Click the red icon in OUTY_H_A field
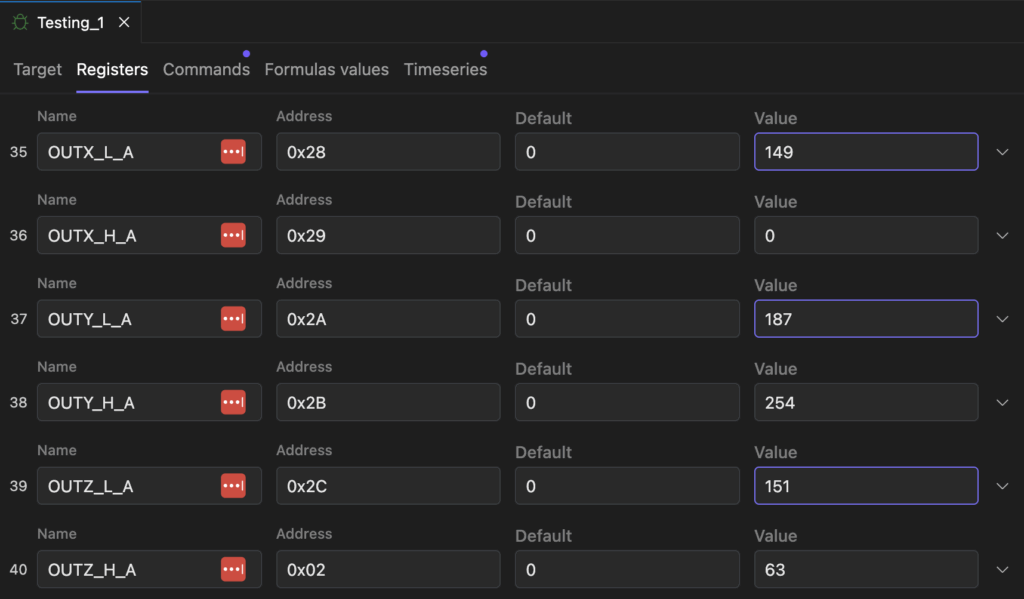The image size is (1024, 599). (x=233, y=403)
